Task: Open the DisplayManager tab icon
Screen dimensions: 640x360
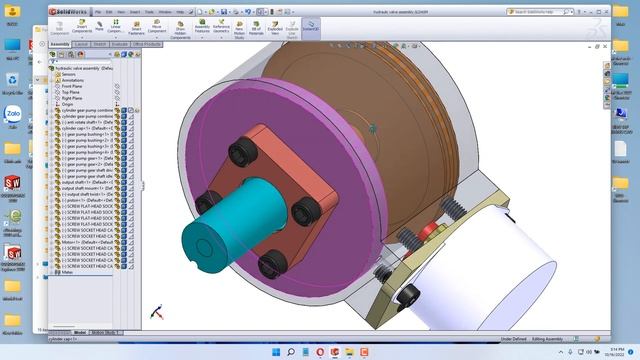Action: [81, 54]
